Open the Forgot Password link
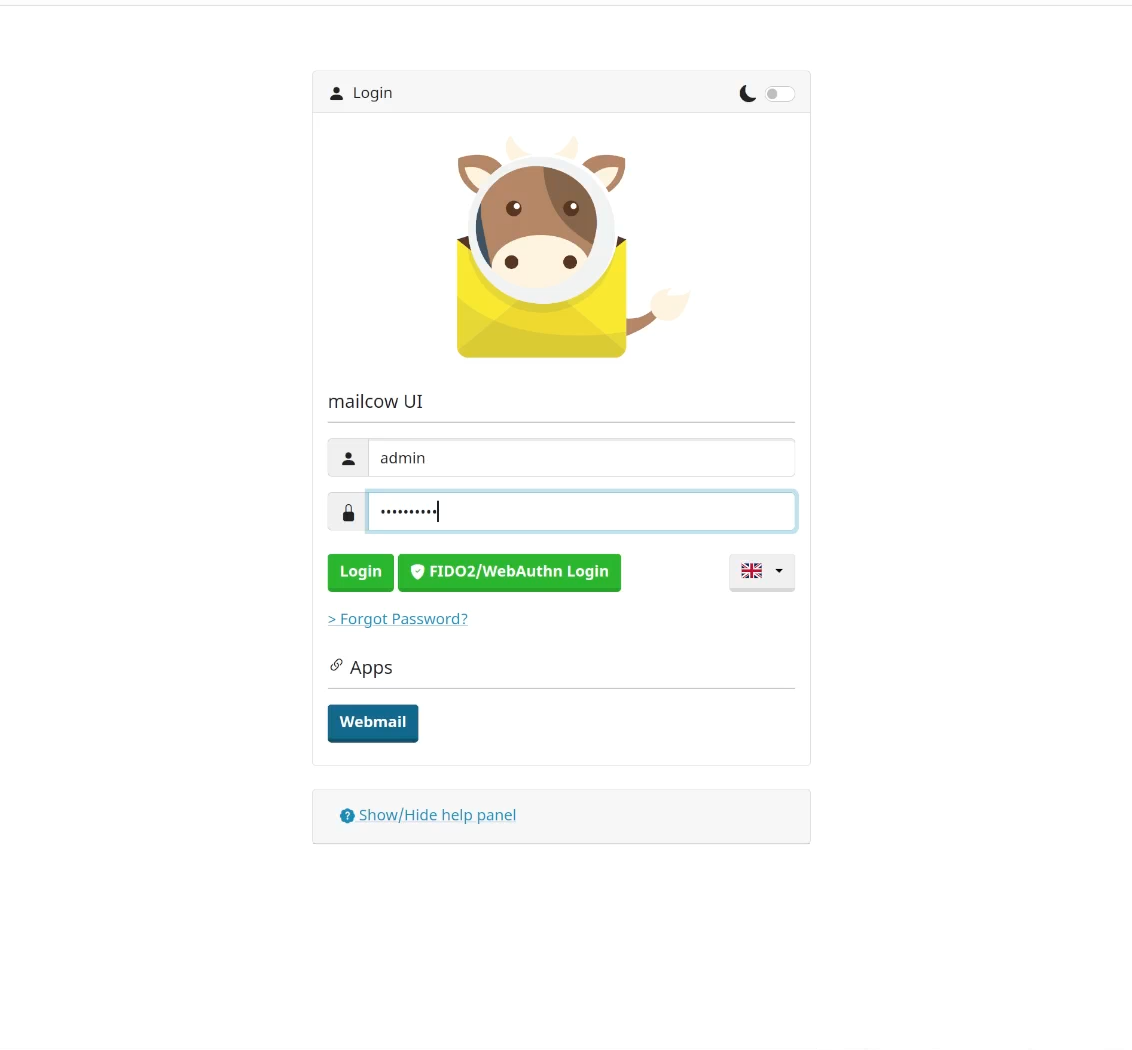This screenshot has width=1132, height=1050. [x=398, y=619]
